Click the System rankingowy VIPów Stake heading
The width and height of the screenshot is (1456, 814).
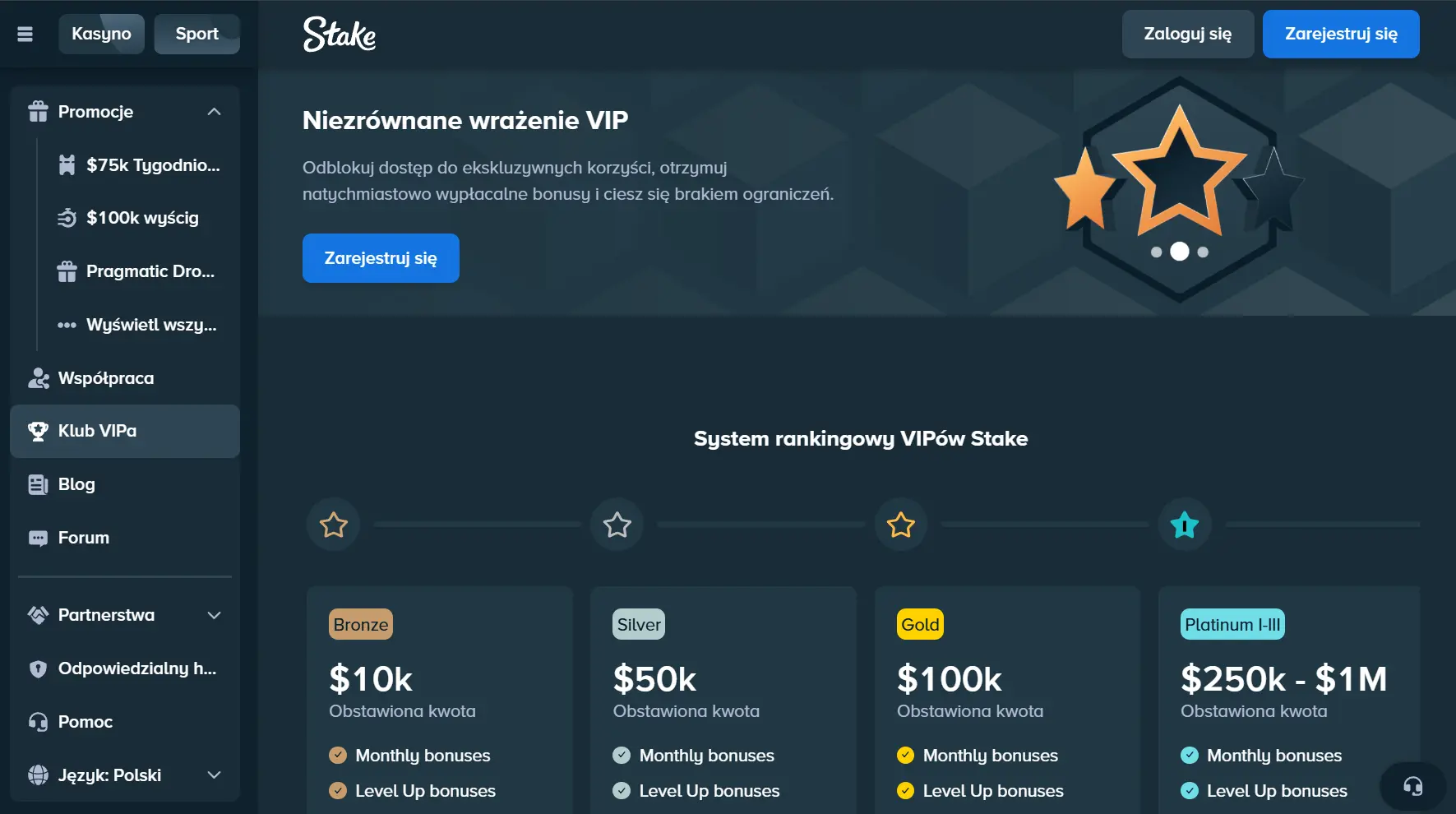(x=861, y=438)
